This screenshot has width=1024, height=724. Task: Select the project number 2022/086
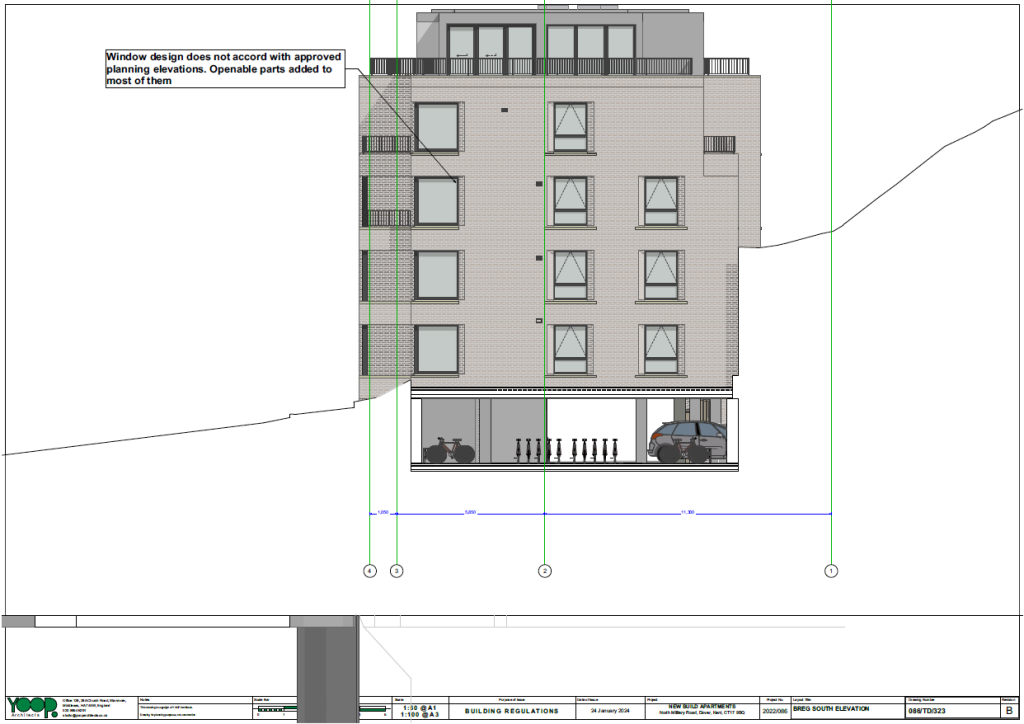click(x=775, y=711)
